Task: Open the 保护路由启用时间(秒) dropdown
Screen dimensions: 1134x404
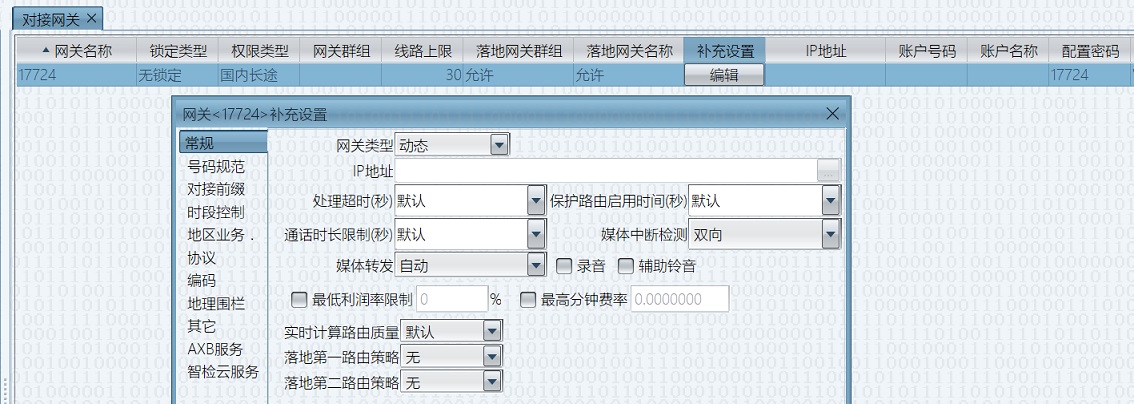Action: point(831,201)
